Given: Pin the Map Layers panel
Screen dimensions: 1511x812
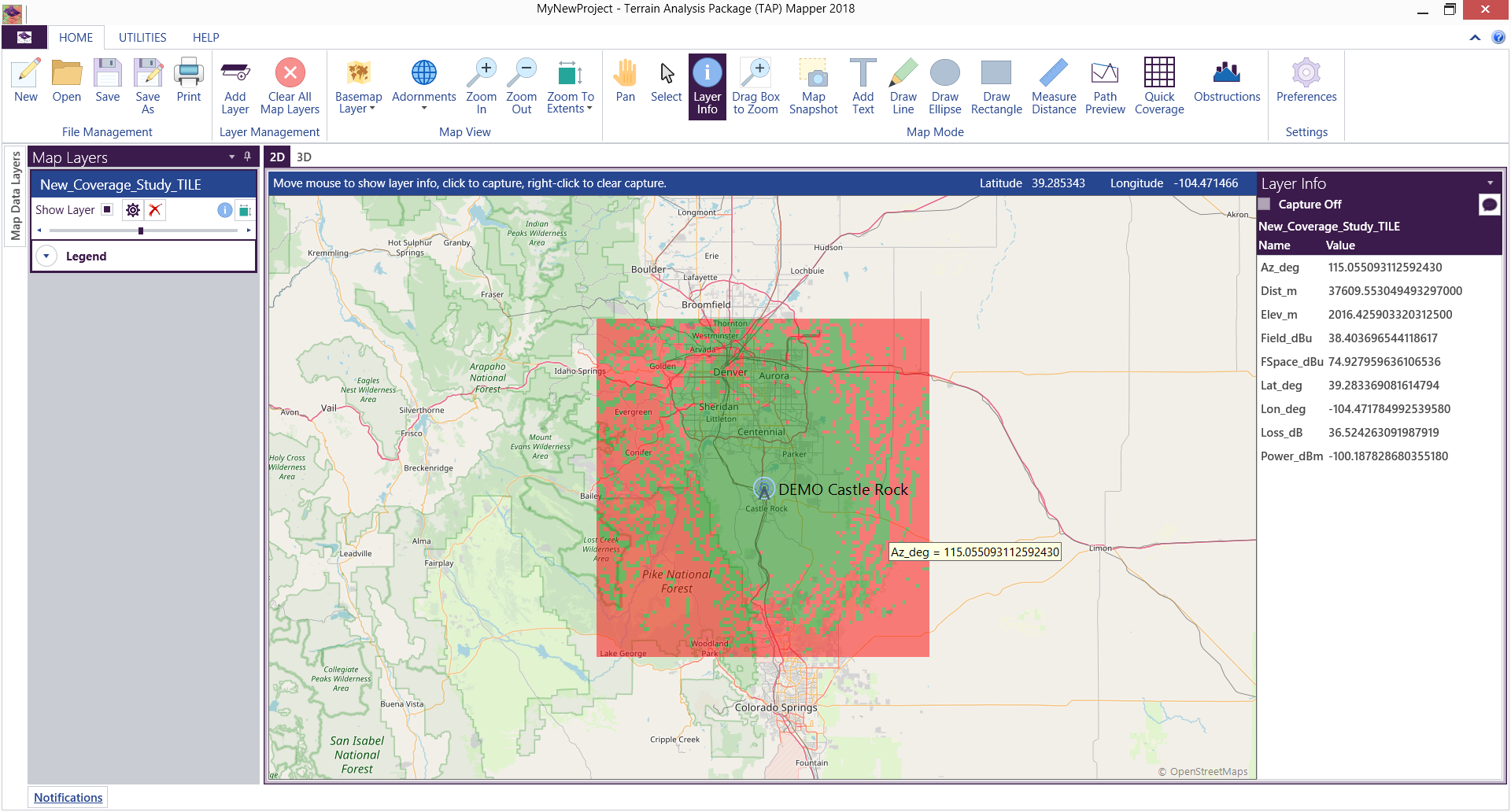Looking at the screenshot, I should 248,157.
